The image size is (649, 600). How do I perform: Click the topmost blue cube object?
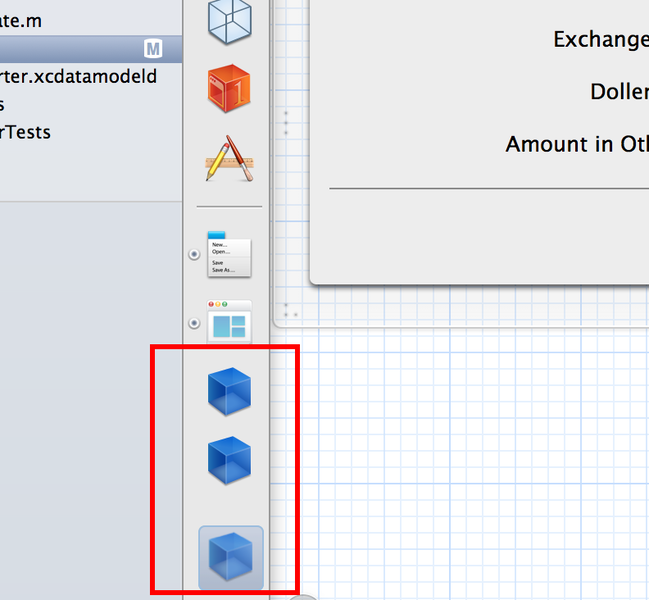tap(229, 390)
